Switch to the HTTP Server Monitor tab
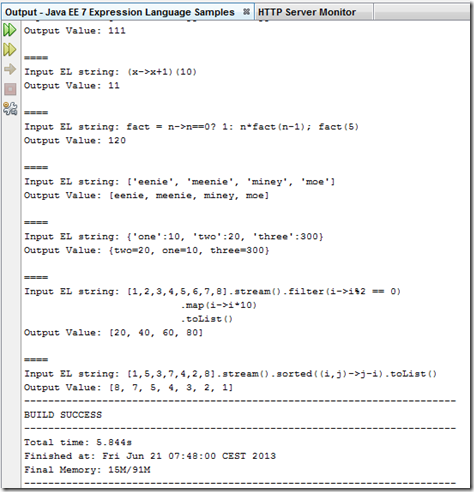The width and height of the screenshot is (474, 492). coord(307,12)
